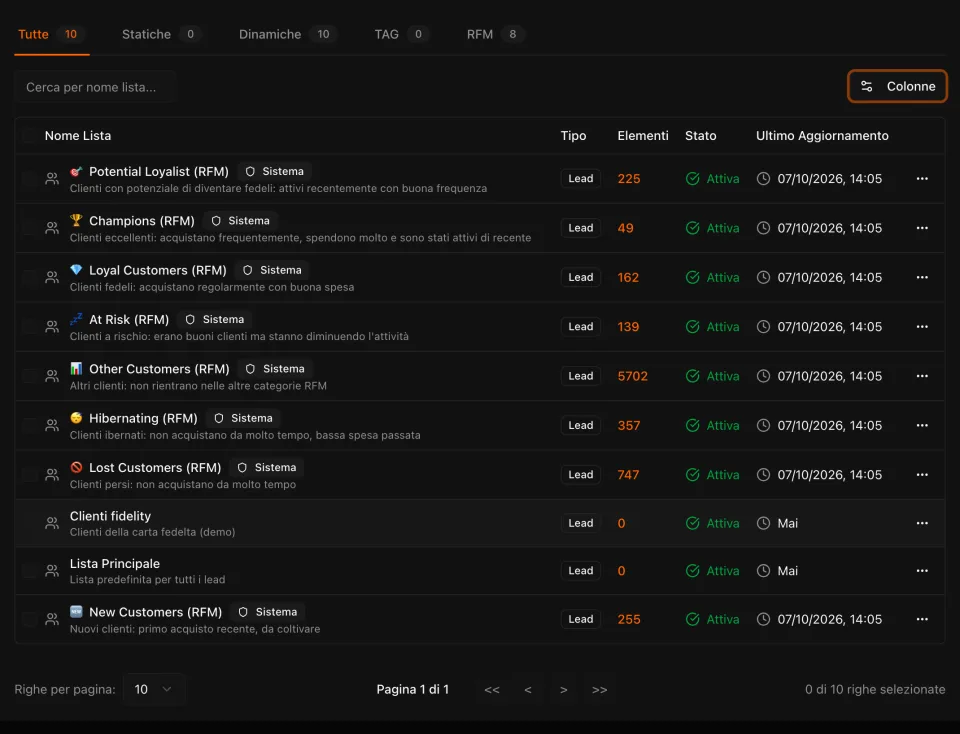Select the Other Customers (RFM) row checkbox
Screen dimensions: 960x734
point(29,376)
